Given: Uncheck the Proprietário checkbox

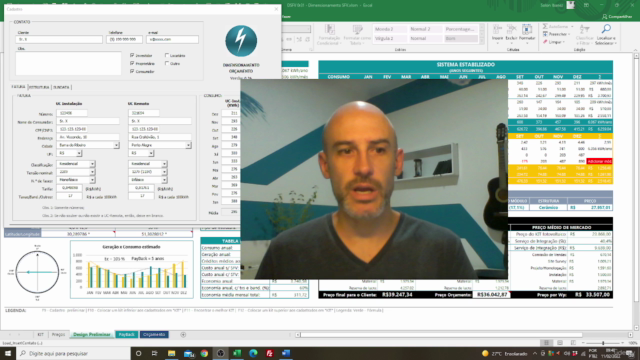Looking at the screenshot, I should [x=132, y=63].
